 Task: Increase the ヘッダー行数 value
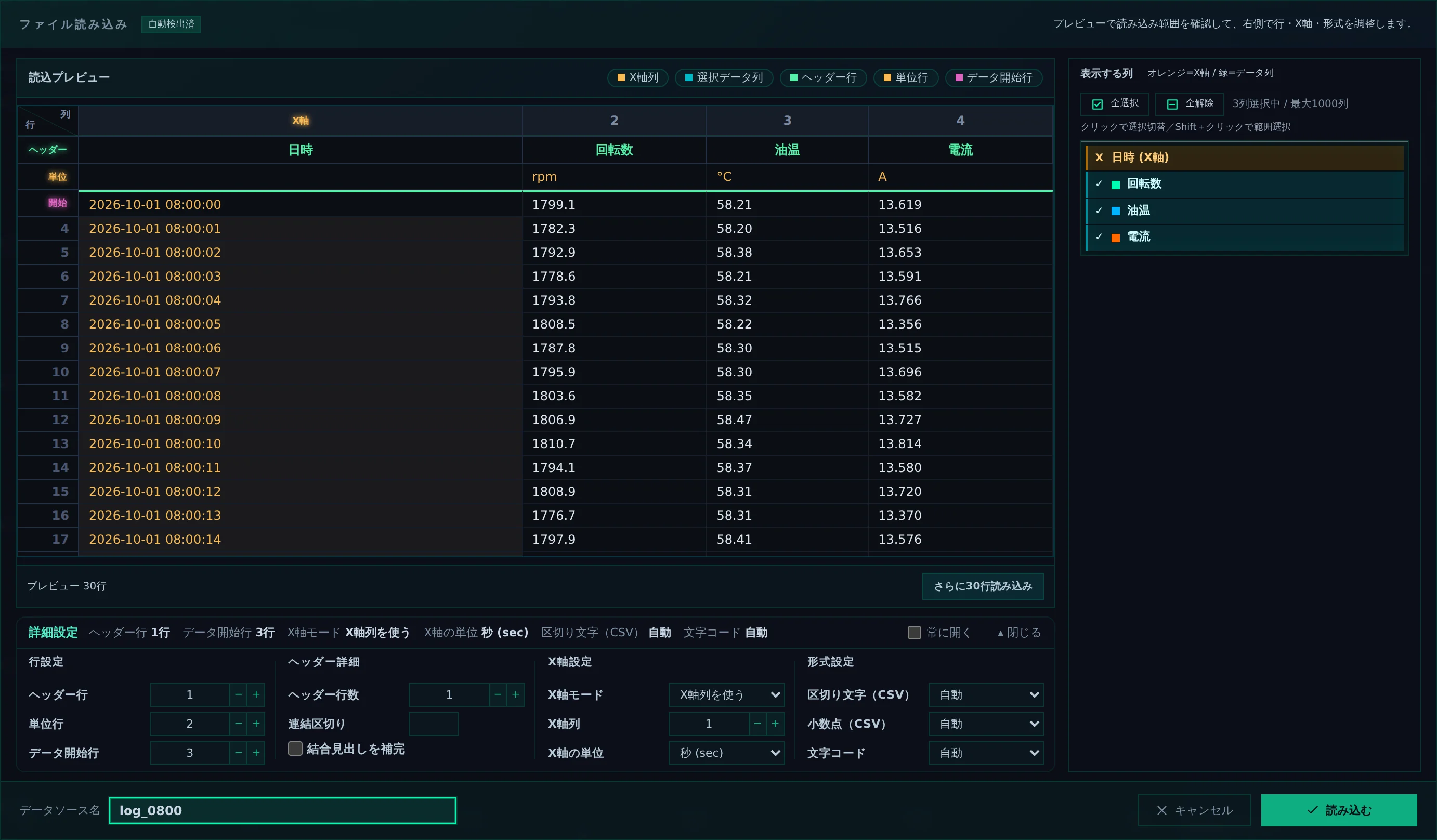pos(516,694)
